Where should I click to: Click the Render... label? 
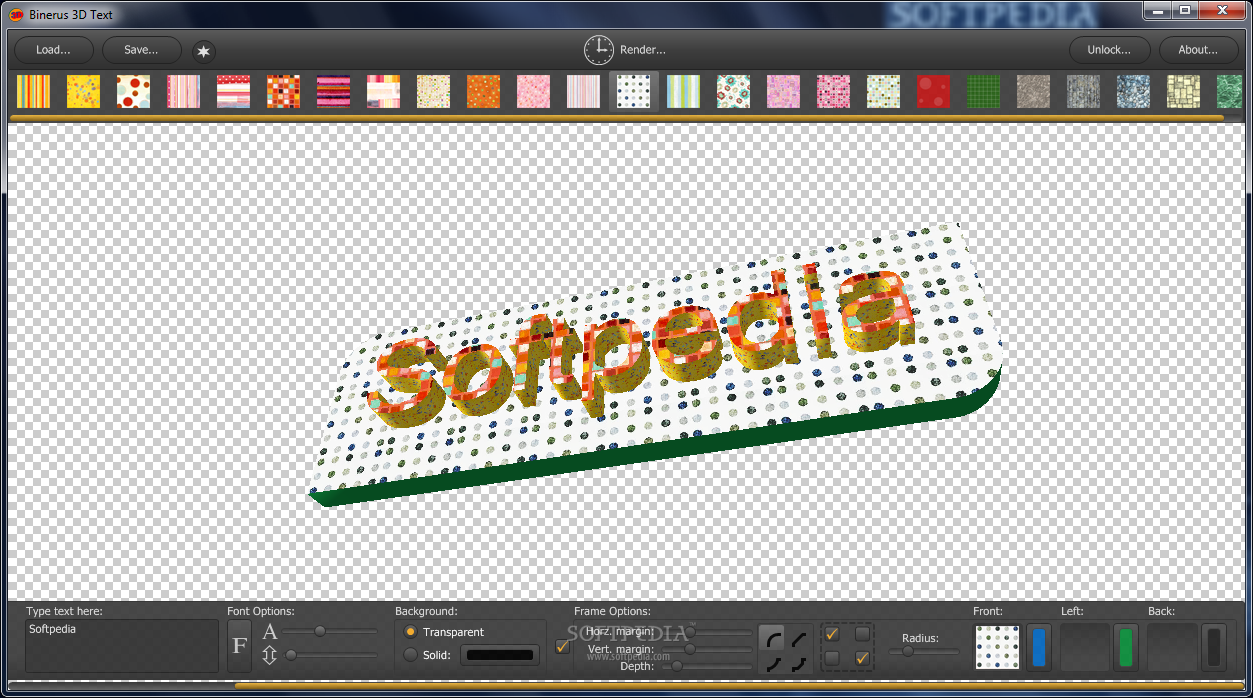coord(643,50)
